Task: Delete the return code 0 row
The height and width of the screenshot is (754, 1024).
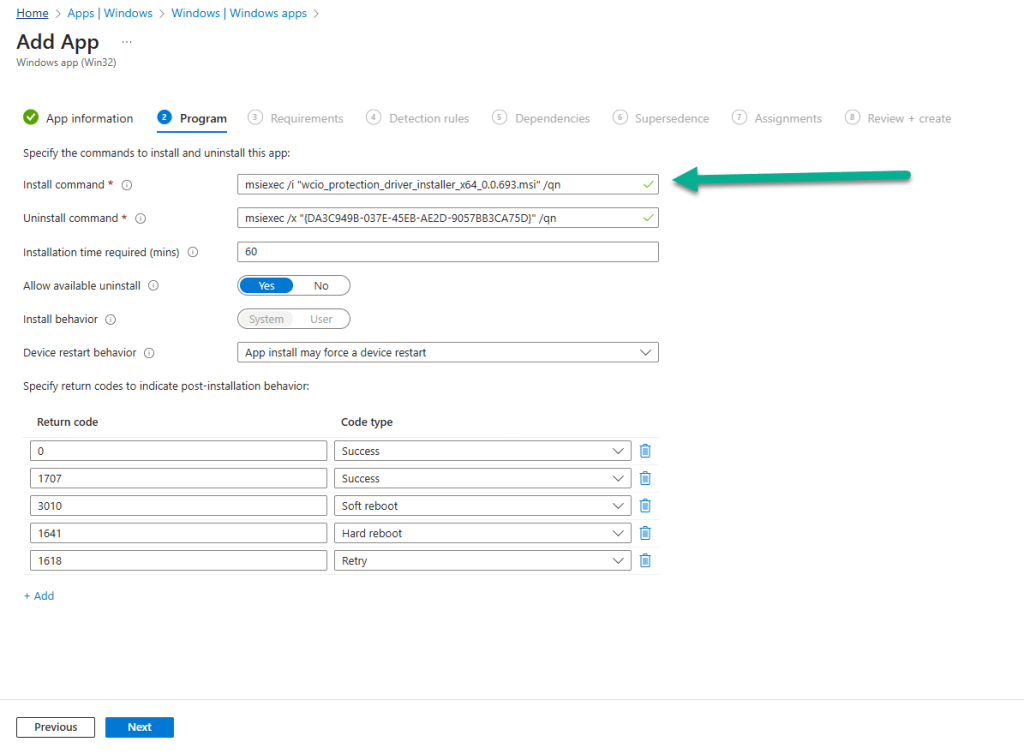Action: pos(645,451)
